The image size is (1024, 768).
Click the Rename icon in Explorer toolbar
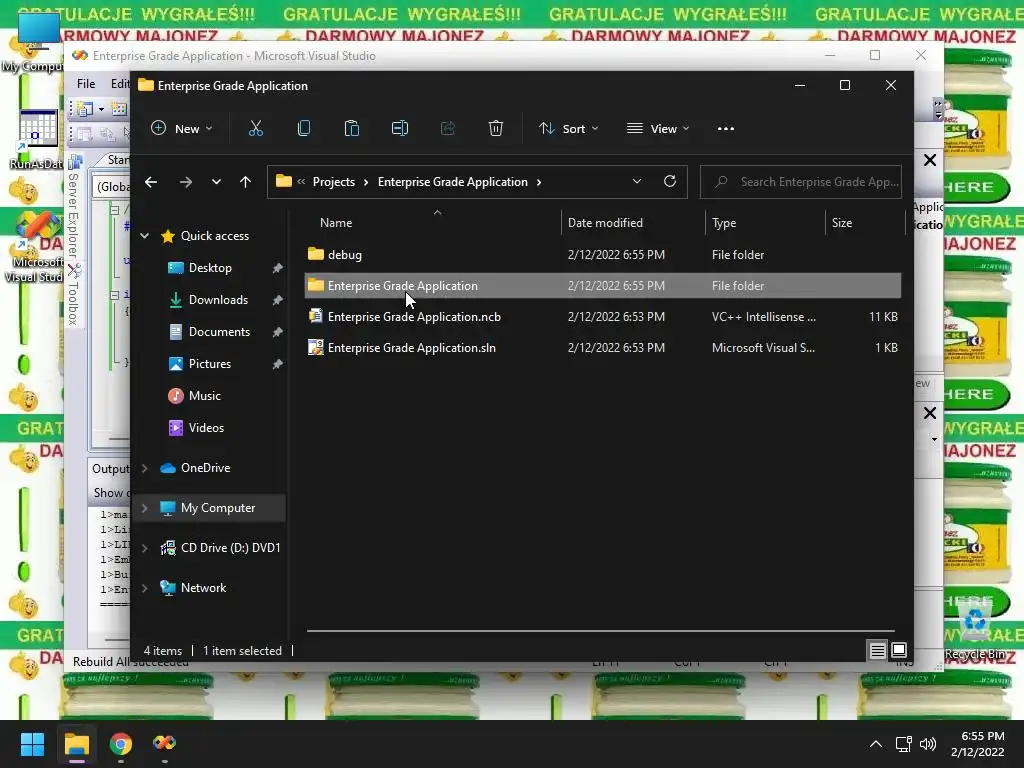tap(400, 129)
